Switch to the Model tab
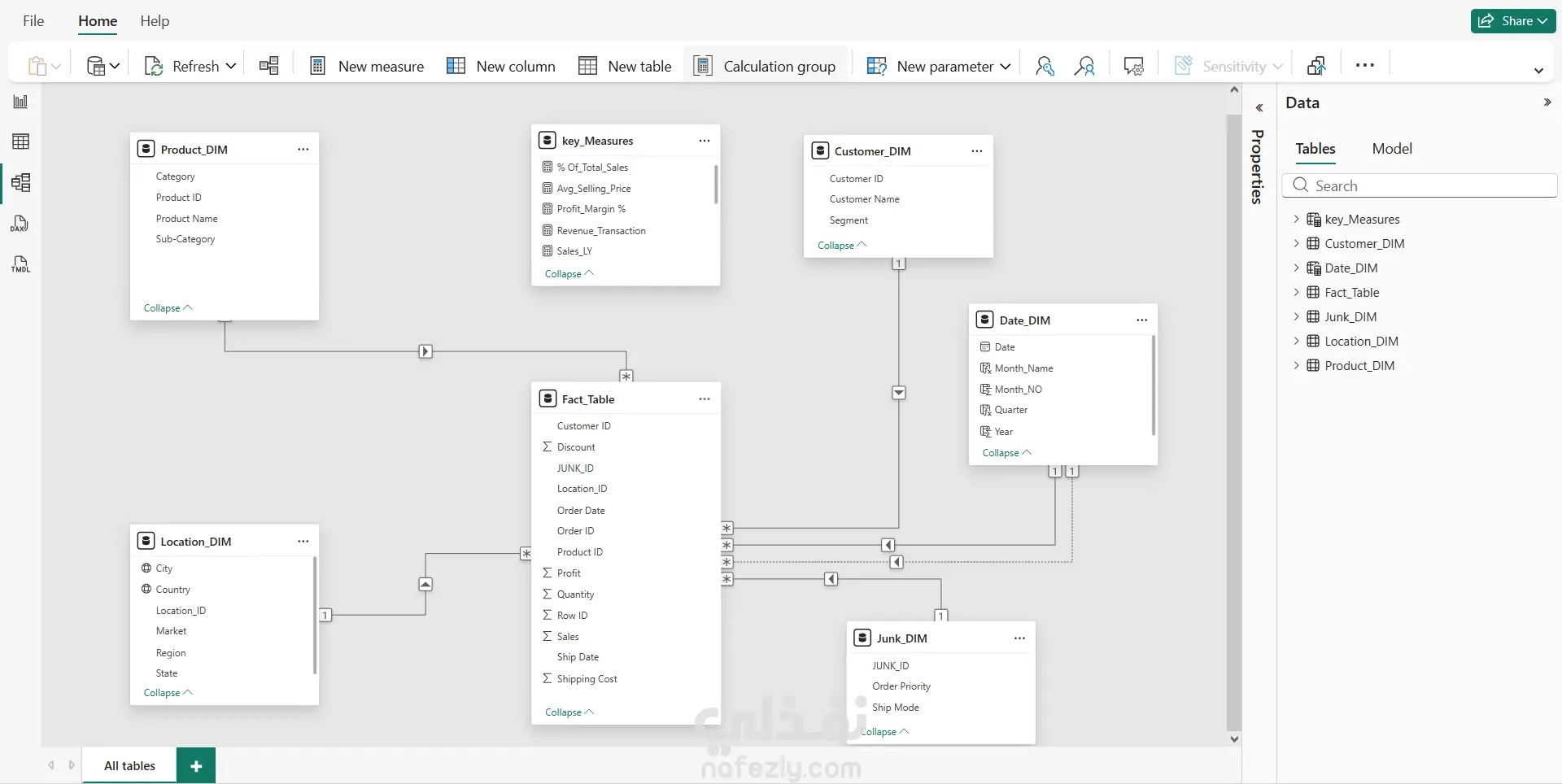1562x784 pixels. (x=1392, y=149)
